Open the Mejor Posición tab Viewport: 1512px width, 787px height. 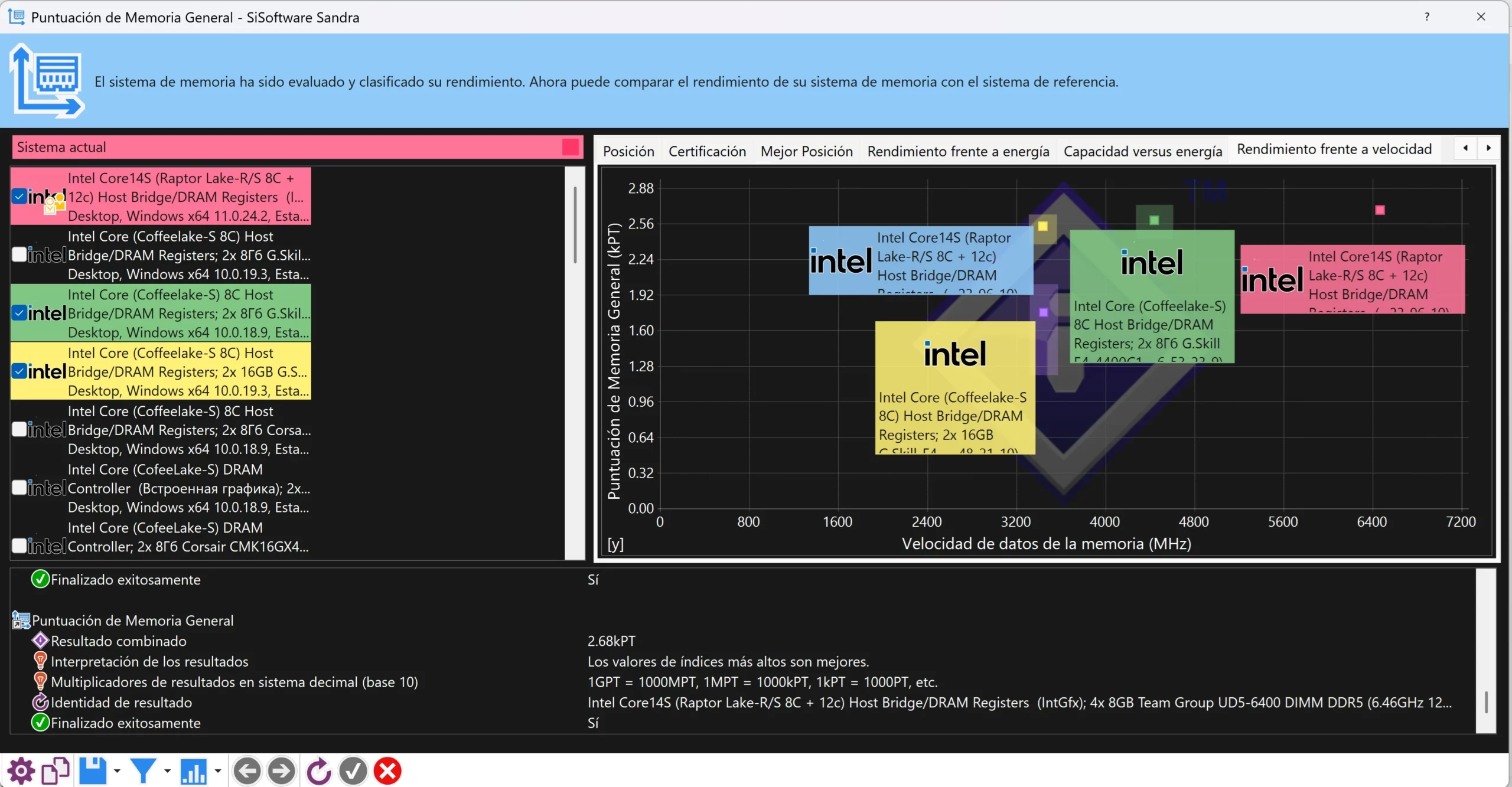(806, 151)
